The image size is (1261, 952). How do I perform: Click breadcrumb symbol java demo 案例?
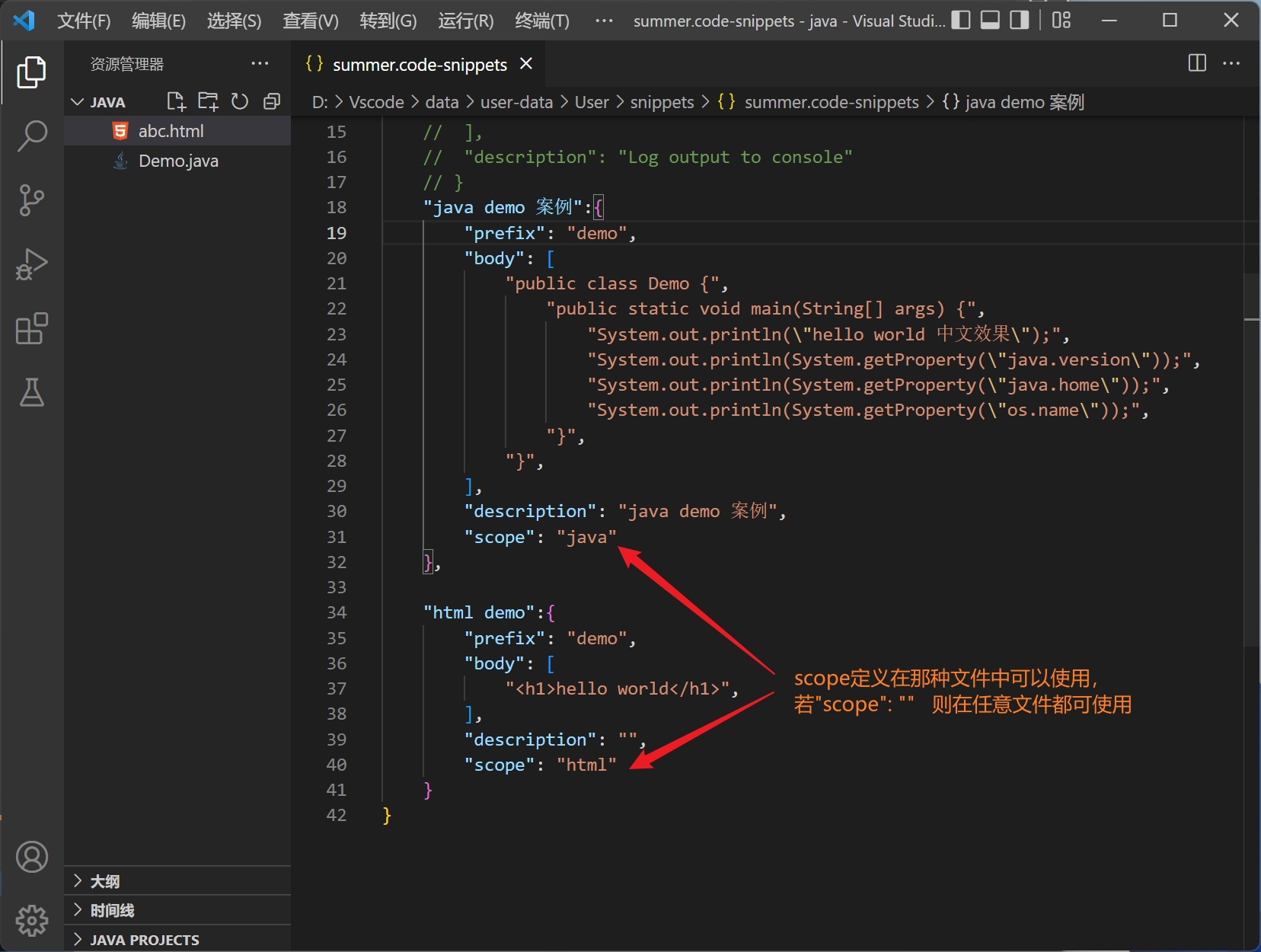pyautogui.click(x=1013, y=102)
